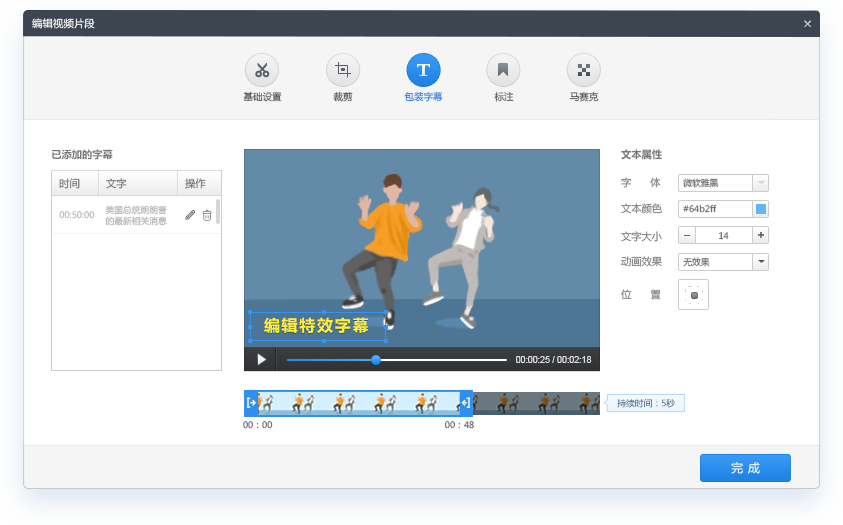This screenshot has height=525, width=843.
Task: Click the video progress slider handle
Action: [376, 360]
